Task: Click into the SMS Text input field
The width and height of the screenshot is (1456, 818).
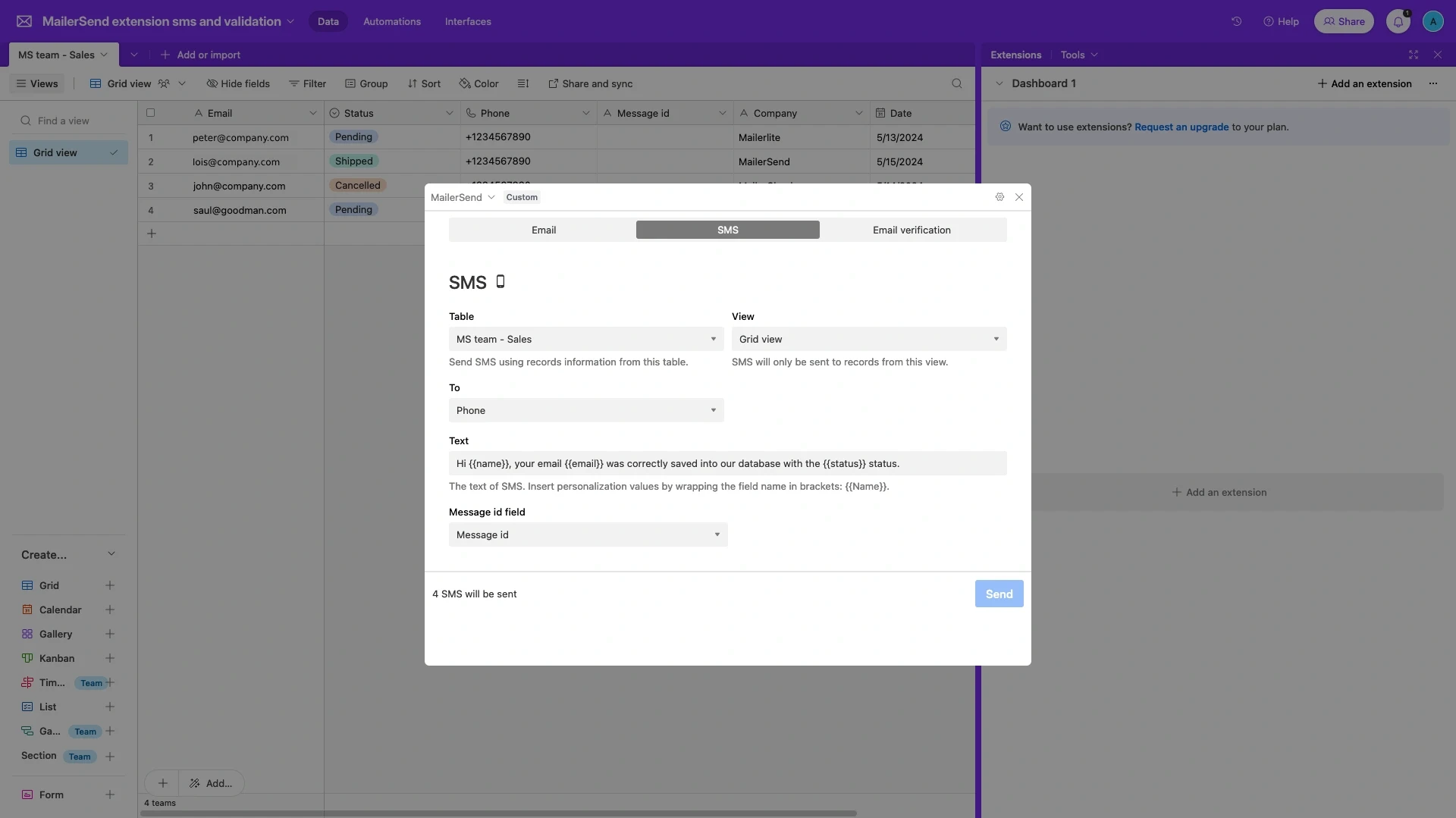Action: click(x=727, y=463)
